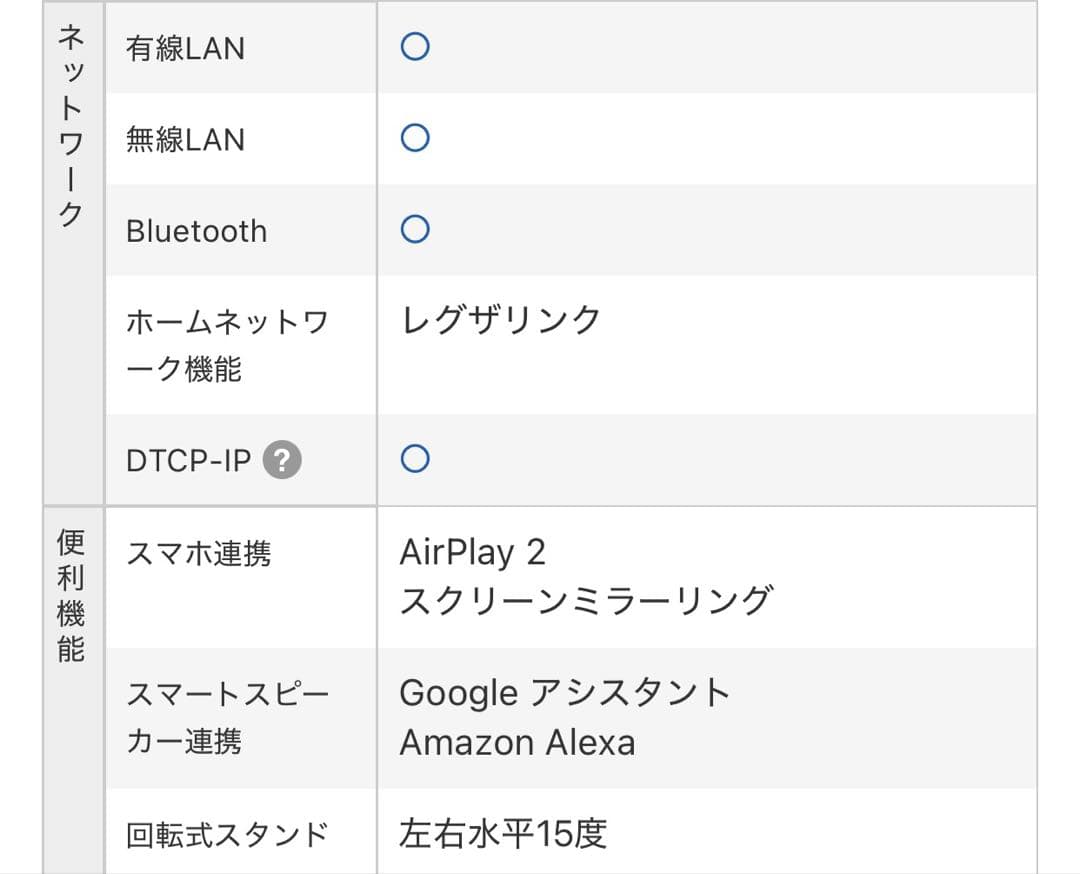Click the Bluetooth row label
Screen dimensions: 1080x874
click(196, 231)
